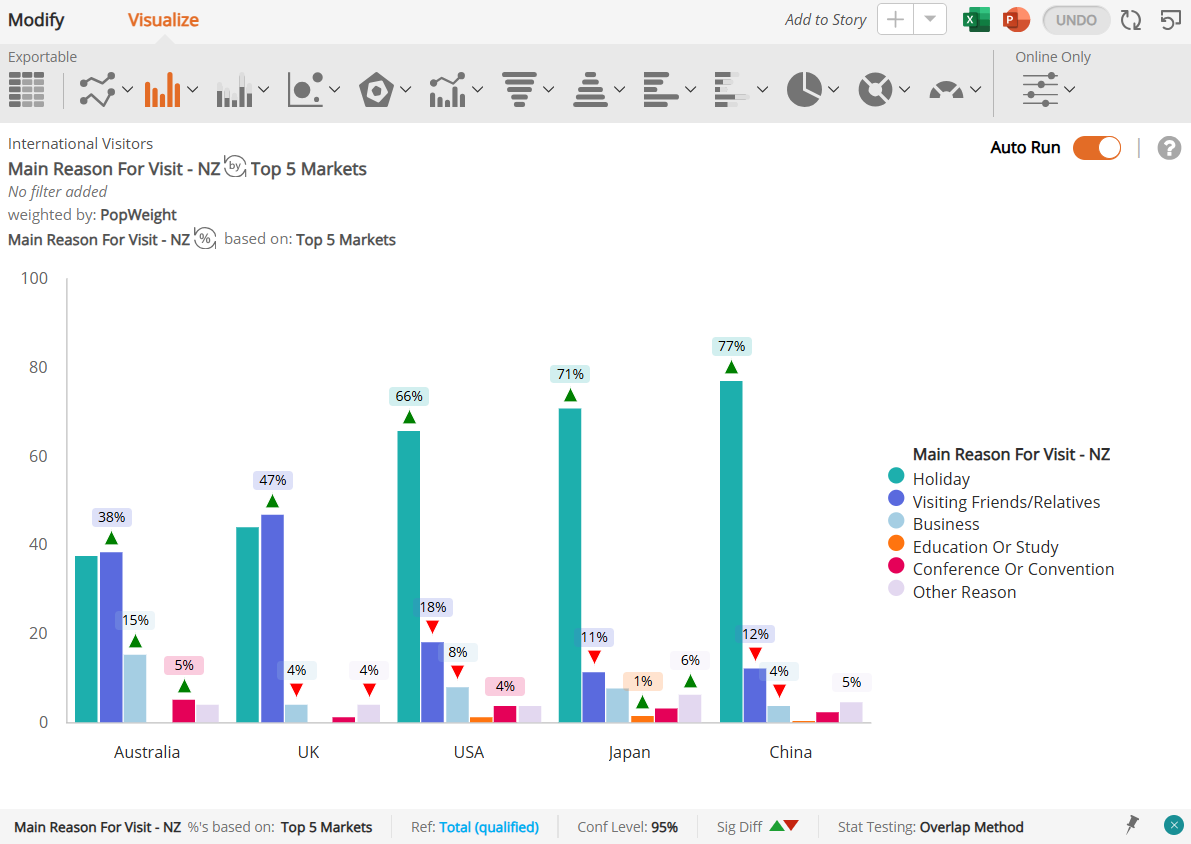Switch to the Visualize tab

point(163,20)
